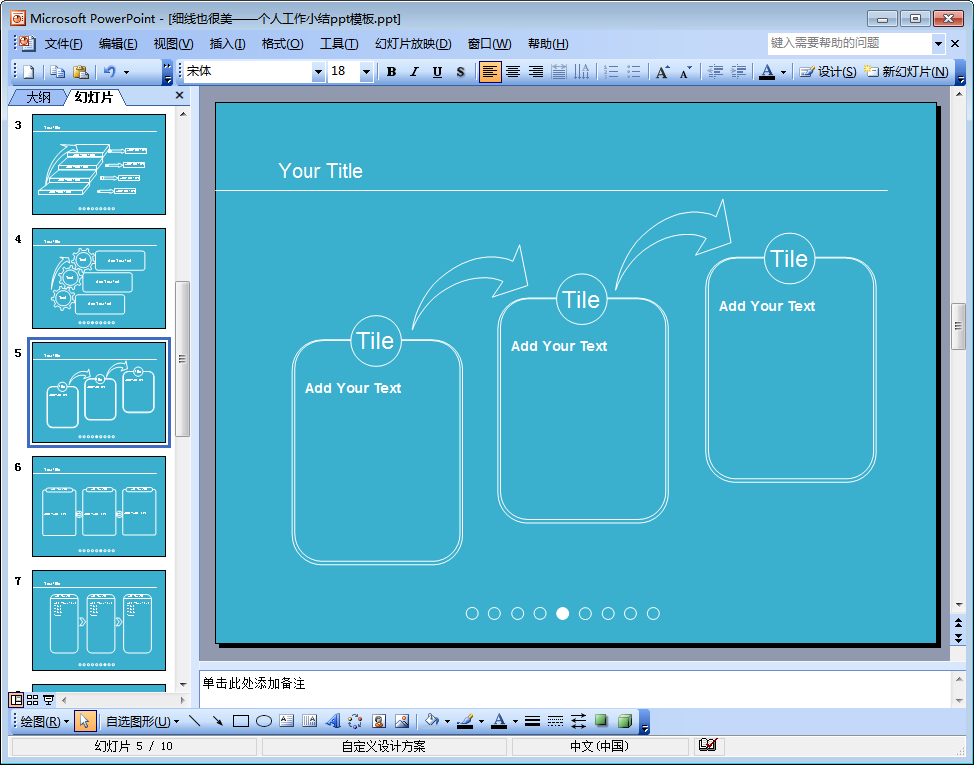Open the font name dropdown
The height and width of the screenshot is (765, 974).
point(318,72)
